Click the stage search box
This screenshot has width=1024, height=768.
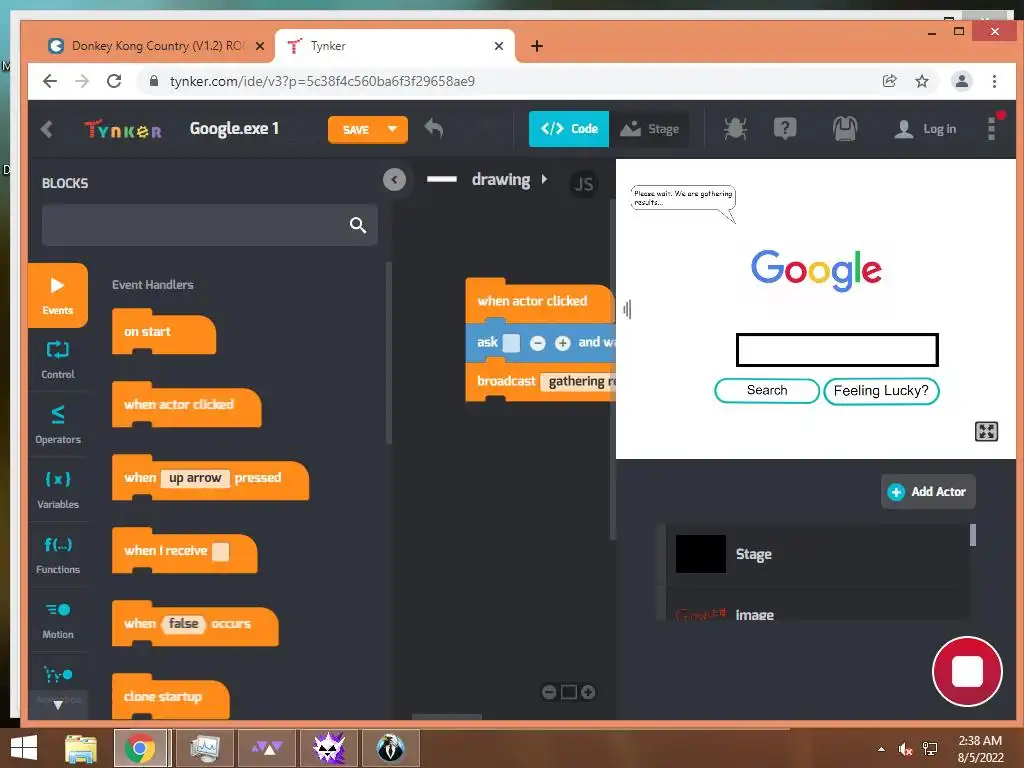pos(837,350)
